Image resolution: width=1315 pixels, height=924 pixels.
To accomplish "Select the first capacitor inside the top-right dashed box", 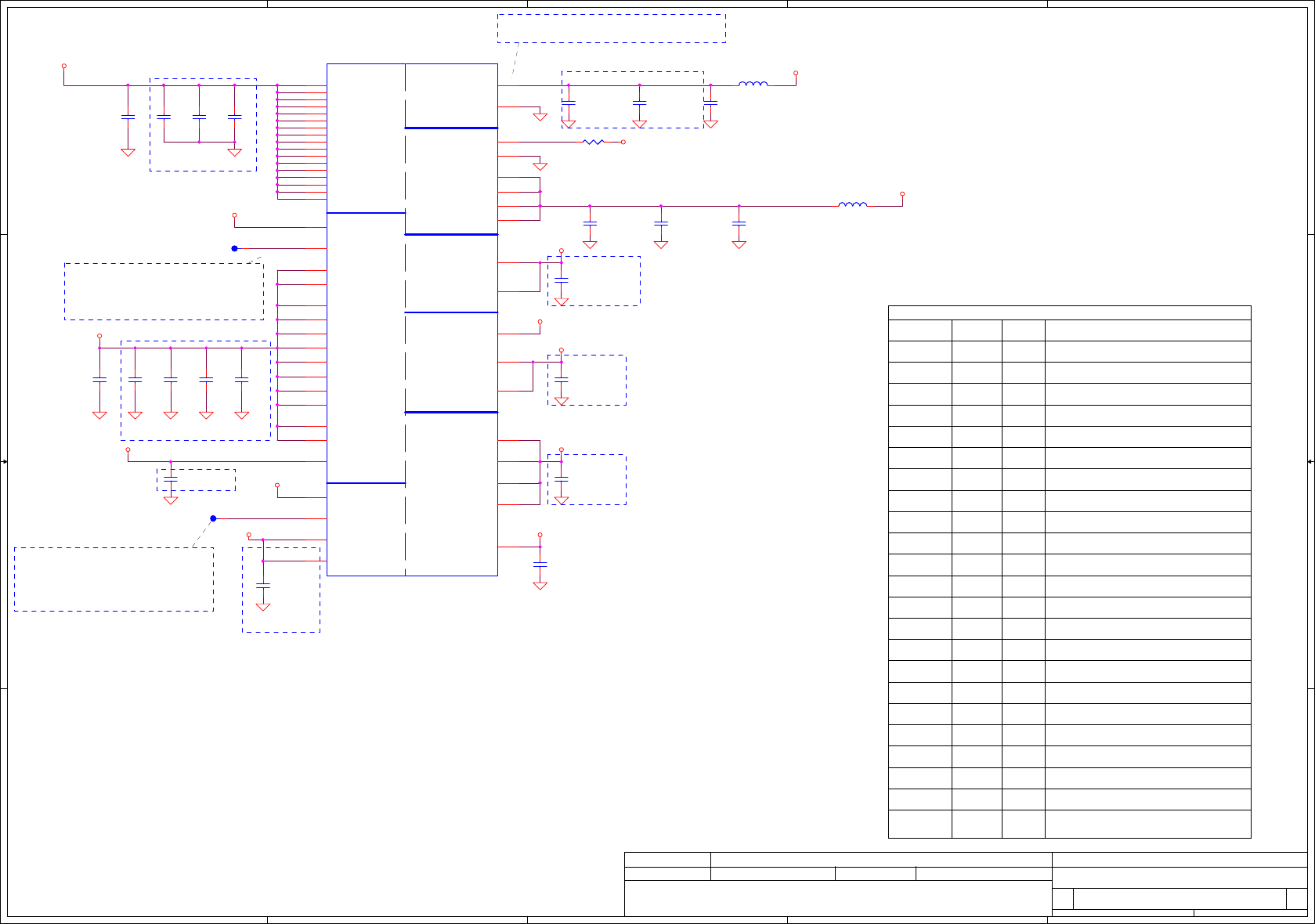I will click(x=569, y=103).
